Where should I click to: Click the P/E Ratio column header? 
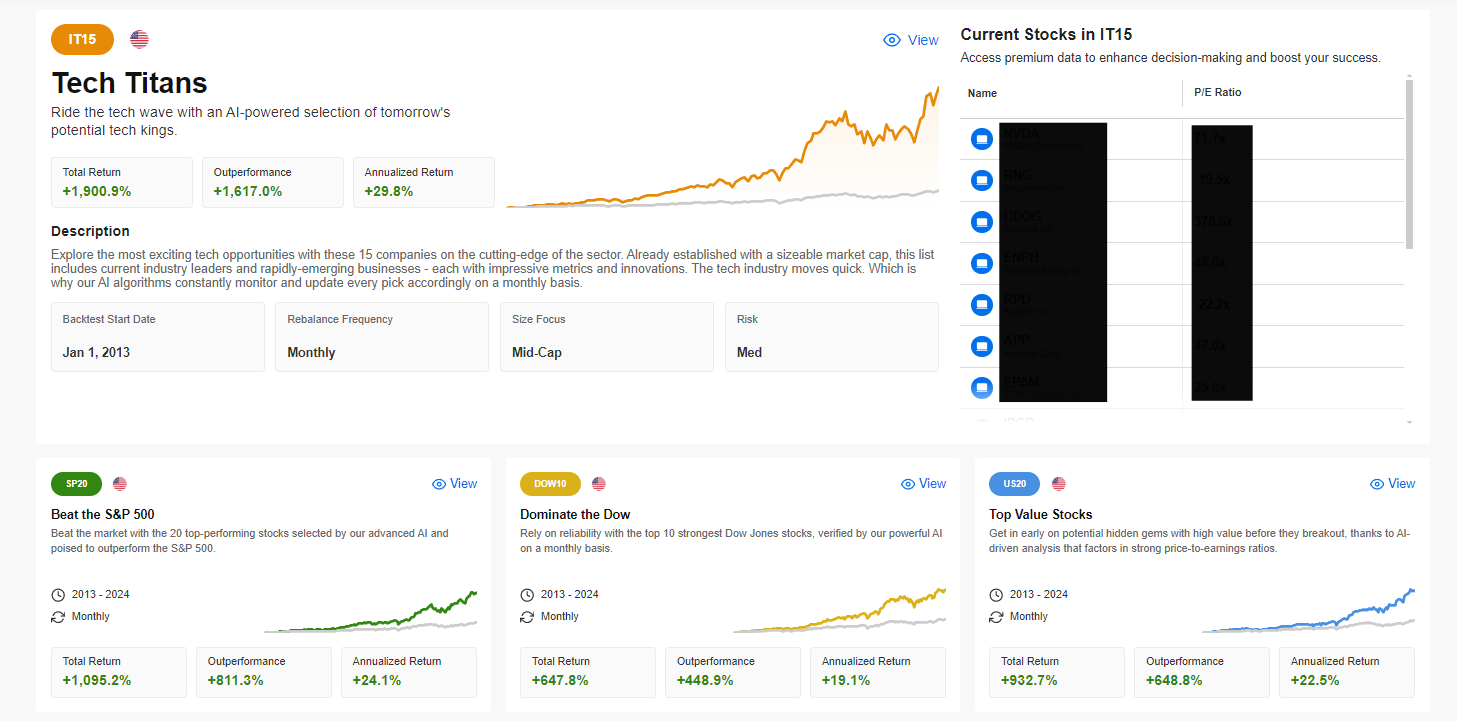click(1217, 93)
